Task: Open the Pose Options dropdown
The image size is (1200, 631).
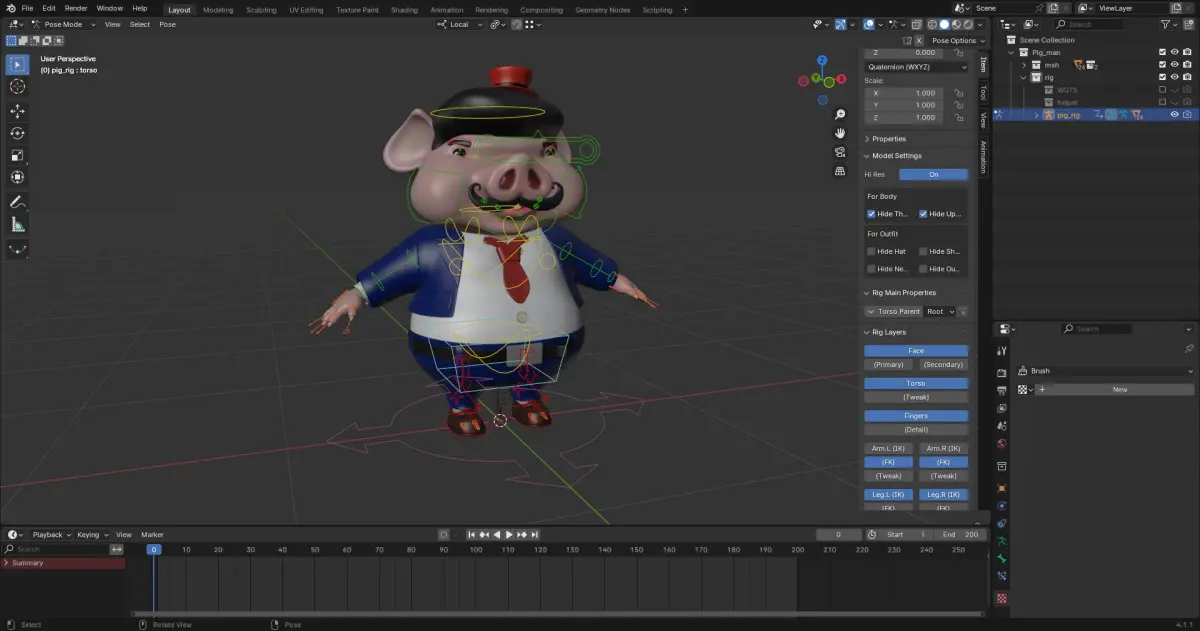Action: [956, 41]
